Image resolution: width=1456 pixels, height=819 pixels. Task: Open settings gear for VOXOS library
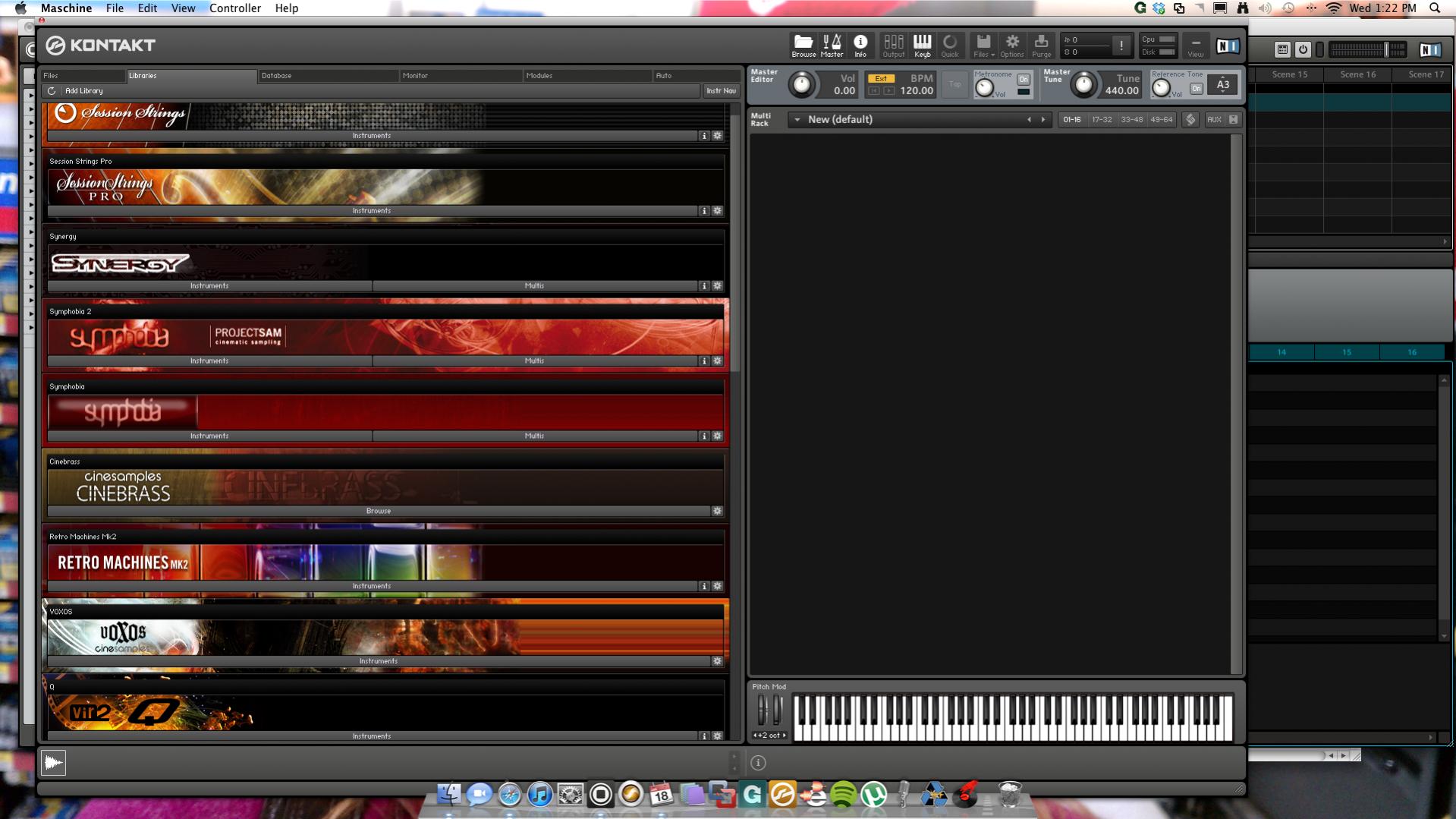pos(717,662)
